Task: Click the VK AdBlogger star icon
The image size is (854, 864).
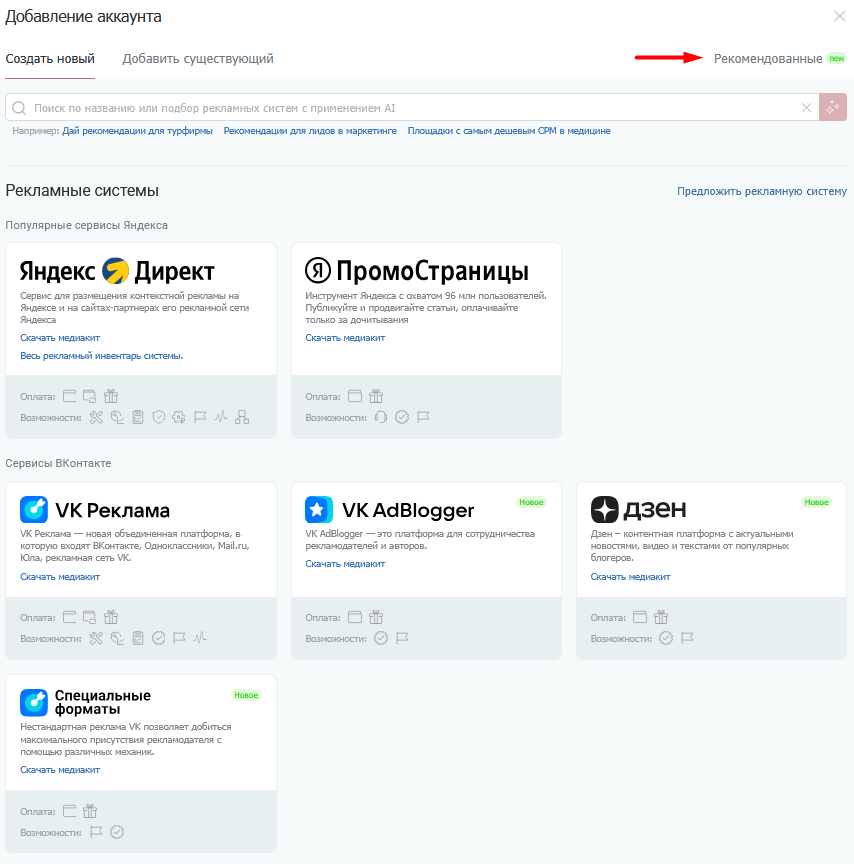Action: coord(319,510)
